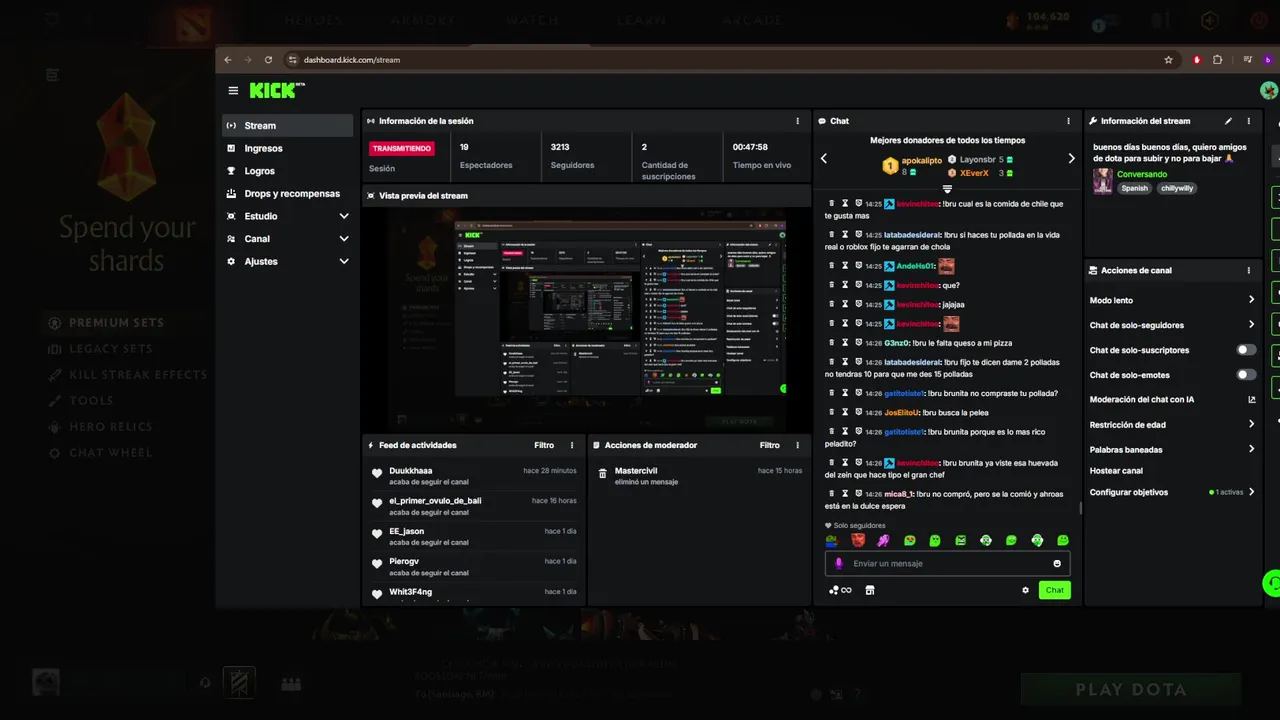Open Drops y recompensas in the sidebar
Screen dimensions: 1280x720
[288, 193]
